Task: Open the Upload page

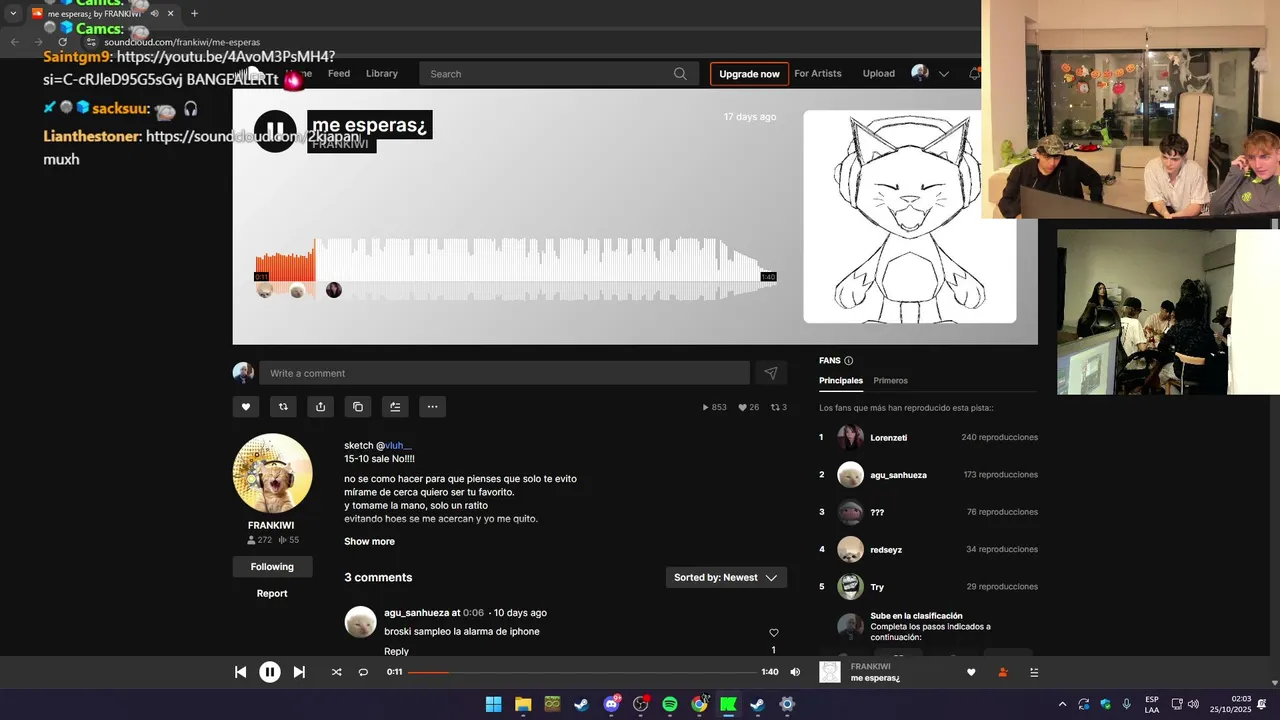Action: click(x=879, y=73)
